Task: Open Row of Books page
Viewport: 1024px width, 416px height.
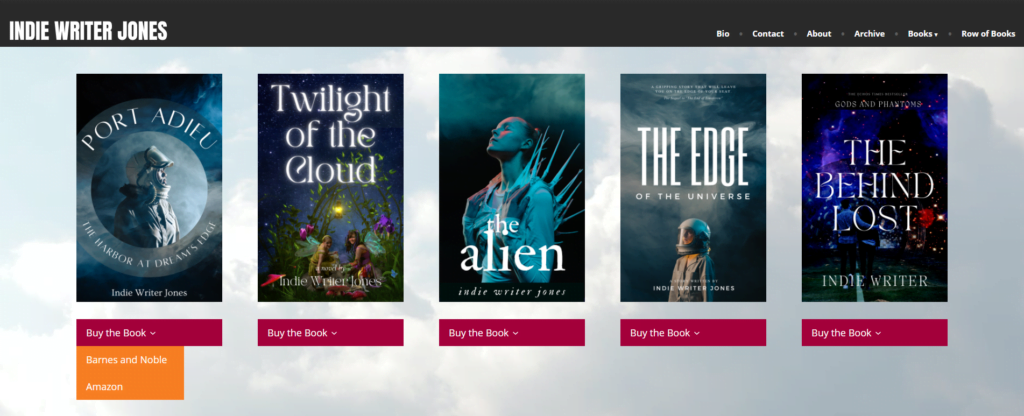Action: (987, 33)
